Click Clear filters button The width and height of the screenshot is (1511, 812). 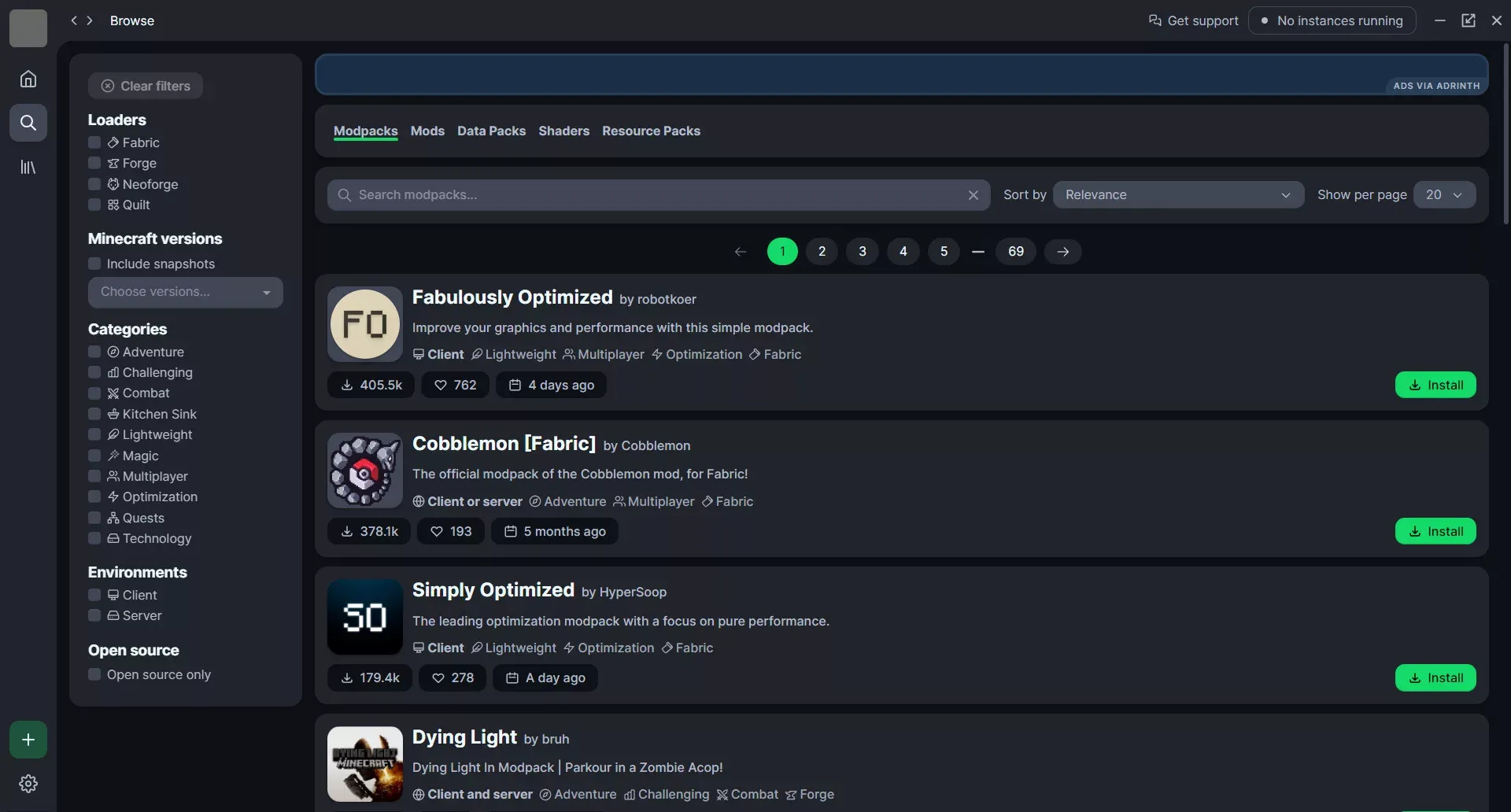coord(146,86)
